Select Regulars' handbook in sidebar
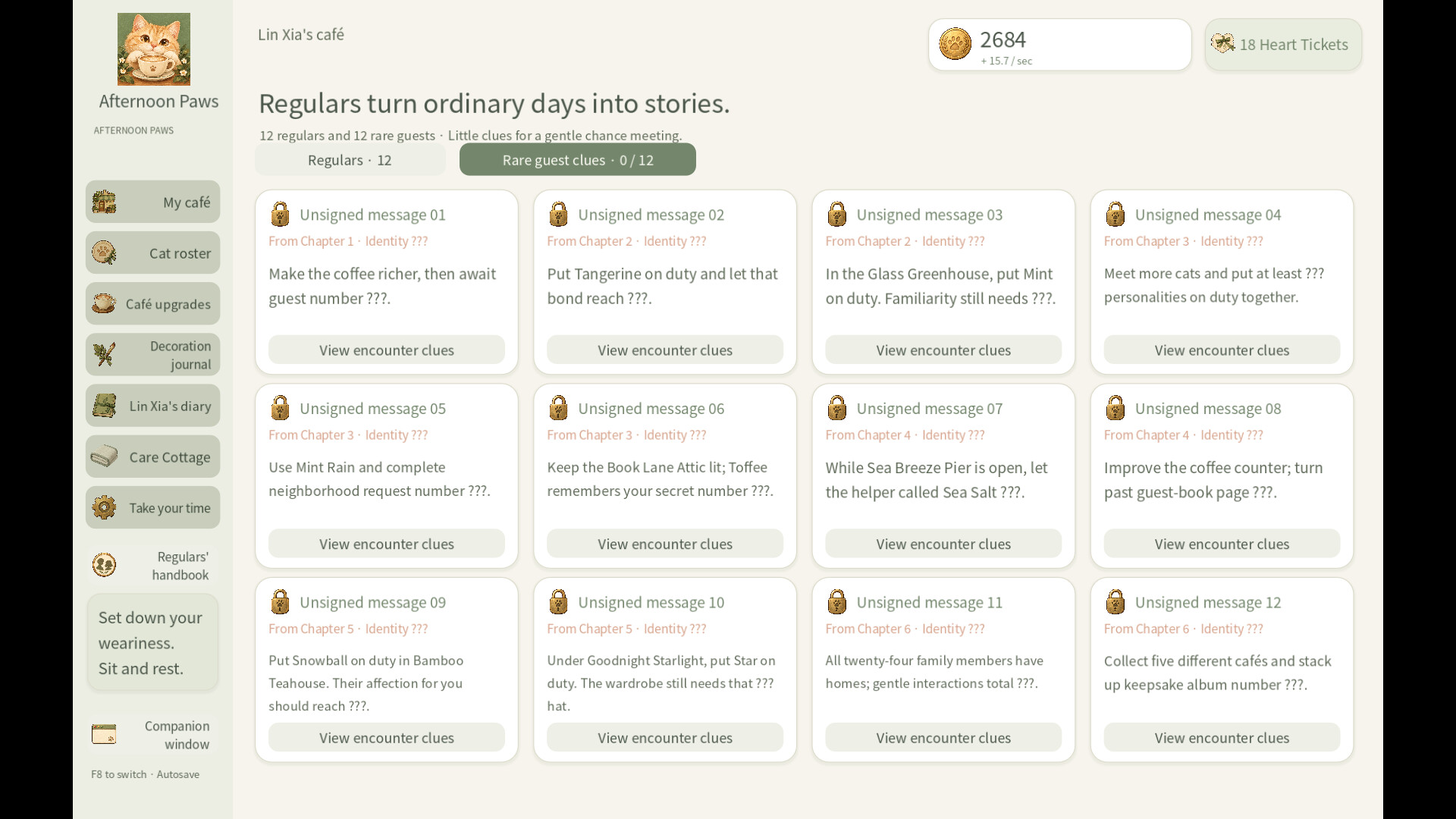1456x819 pixels. pyautogui.click(x=152, y=565)
